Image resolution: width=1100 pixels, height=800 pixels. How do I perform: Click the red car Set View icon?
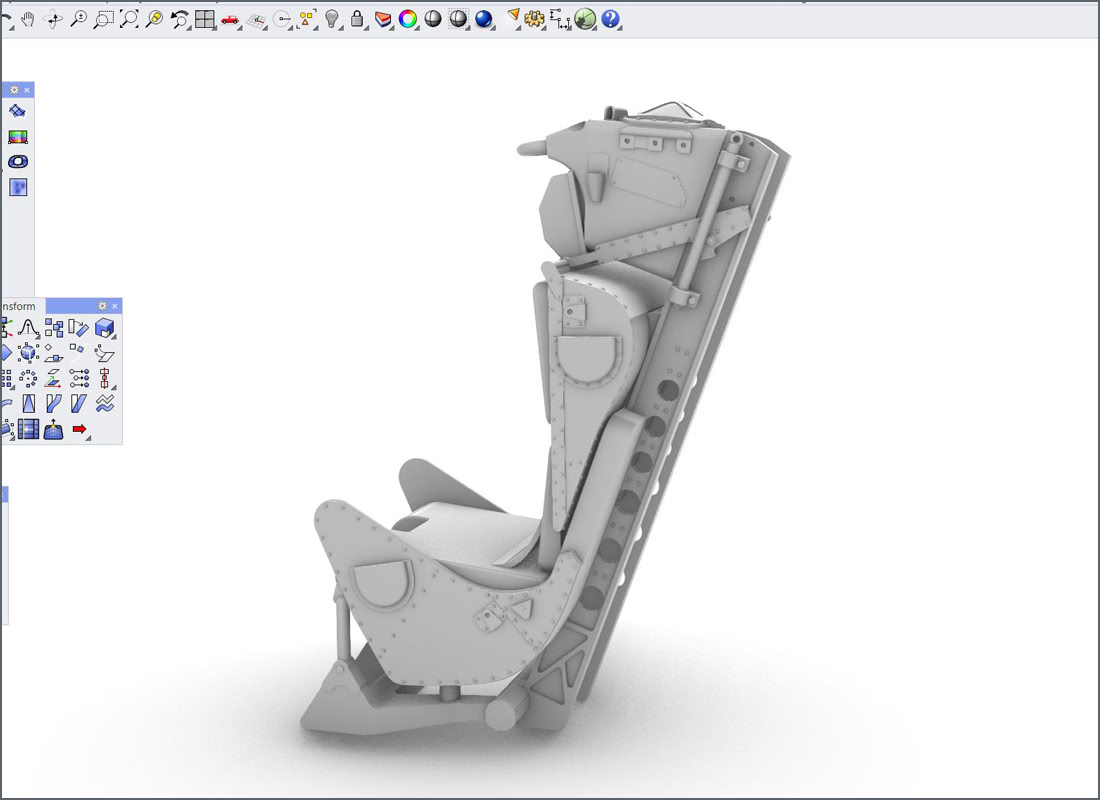point(230,18)
